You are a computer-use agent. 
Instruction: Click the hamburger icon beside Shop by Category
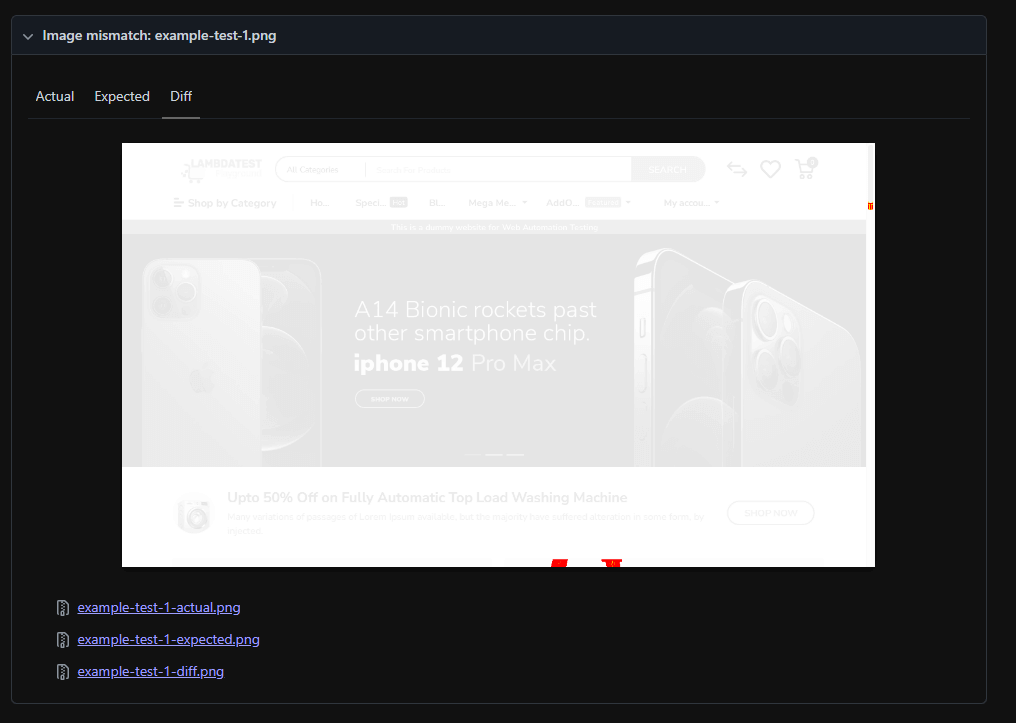coord(178,202)
